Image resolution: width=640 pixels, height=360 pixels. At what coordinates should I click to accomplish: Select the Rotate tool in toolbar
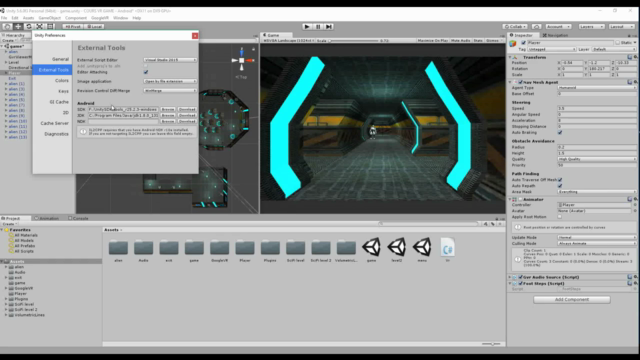(x=29, y=27)
